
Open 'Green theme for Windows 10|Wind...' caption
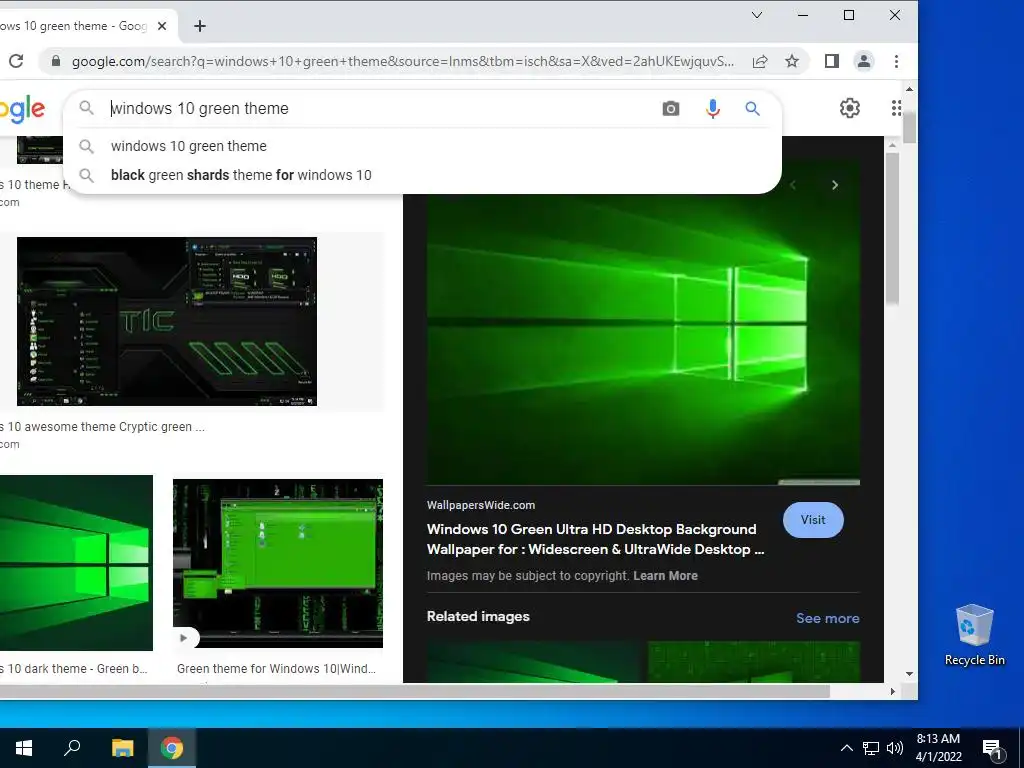(x=276, y=669)
